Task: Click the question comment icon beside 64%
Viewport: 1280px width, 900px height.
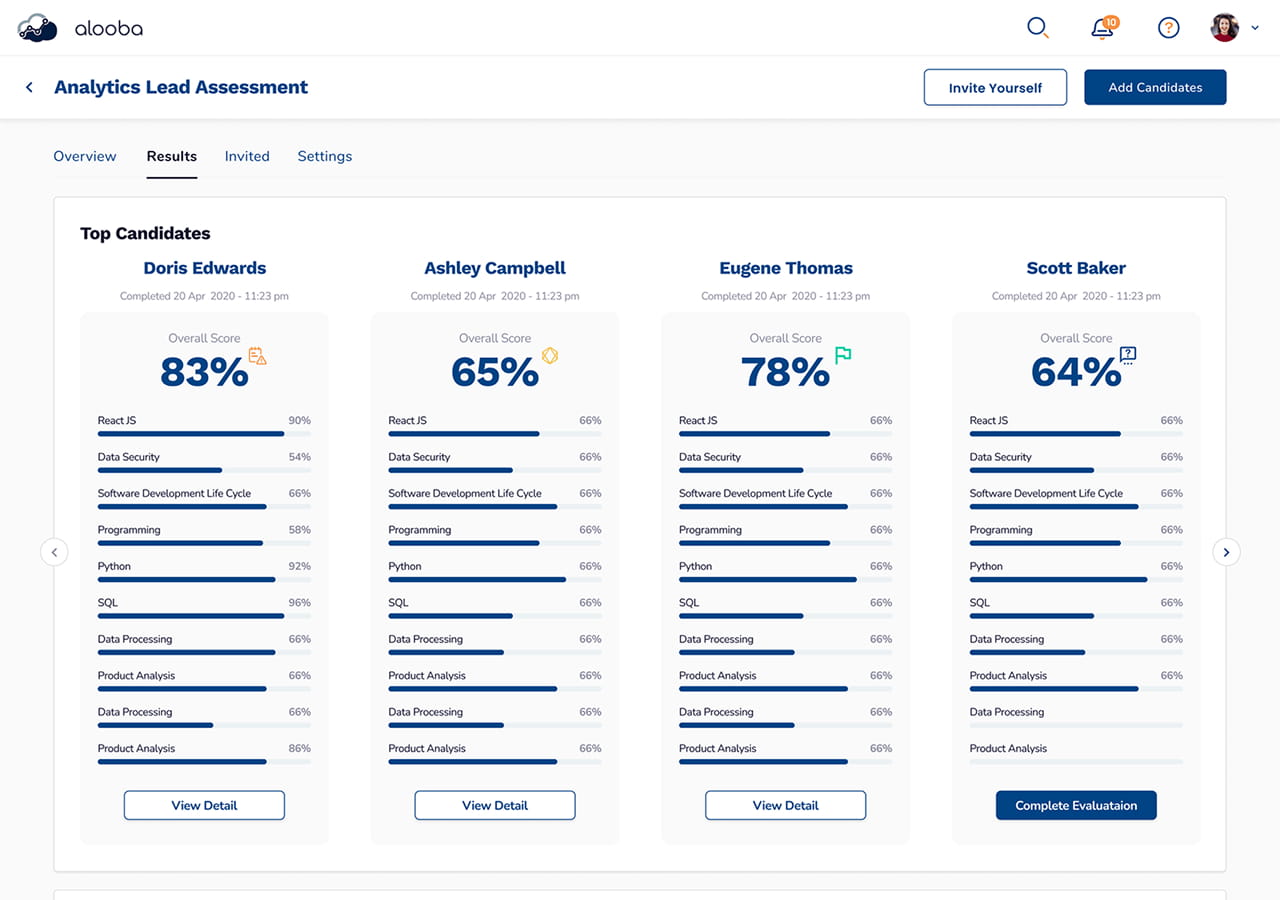Action: (x=1128, y=355)
